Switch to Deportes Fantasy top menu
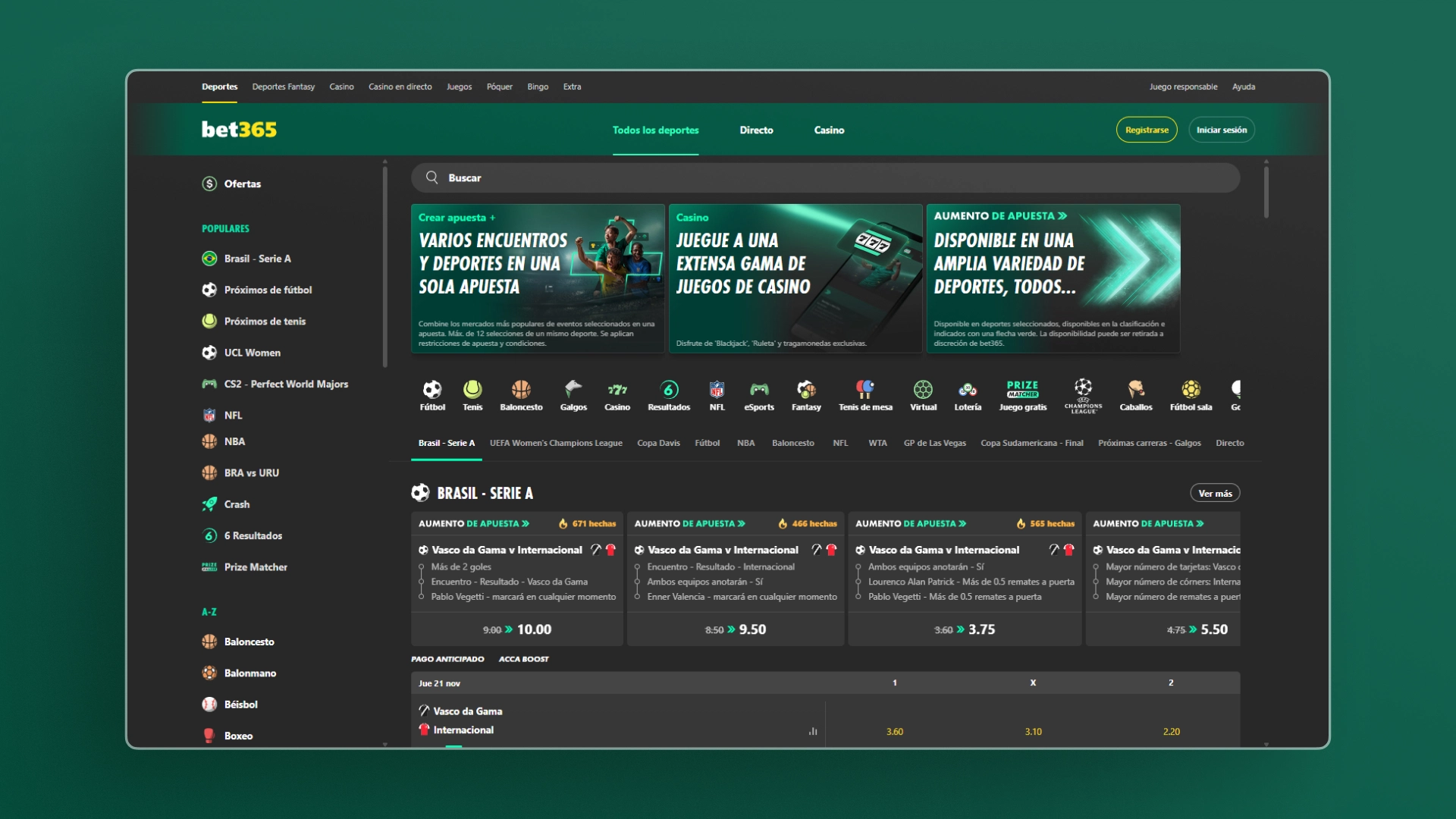 pyautogui.click(x=284, y=86)
